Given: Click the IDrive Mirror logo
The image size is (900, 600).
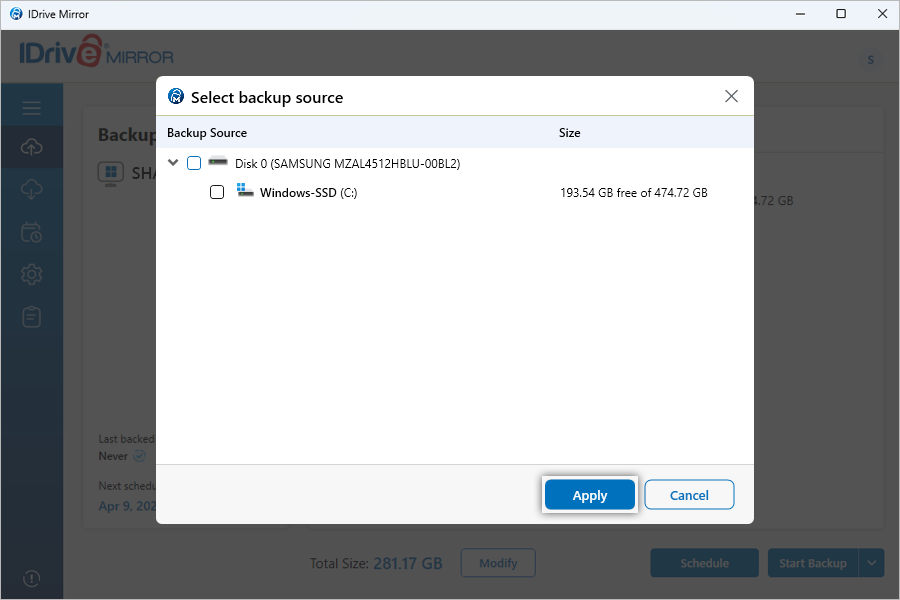Looking at the screenshot, I should point(96,52).
